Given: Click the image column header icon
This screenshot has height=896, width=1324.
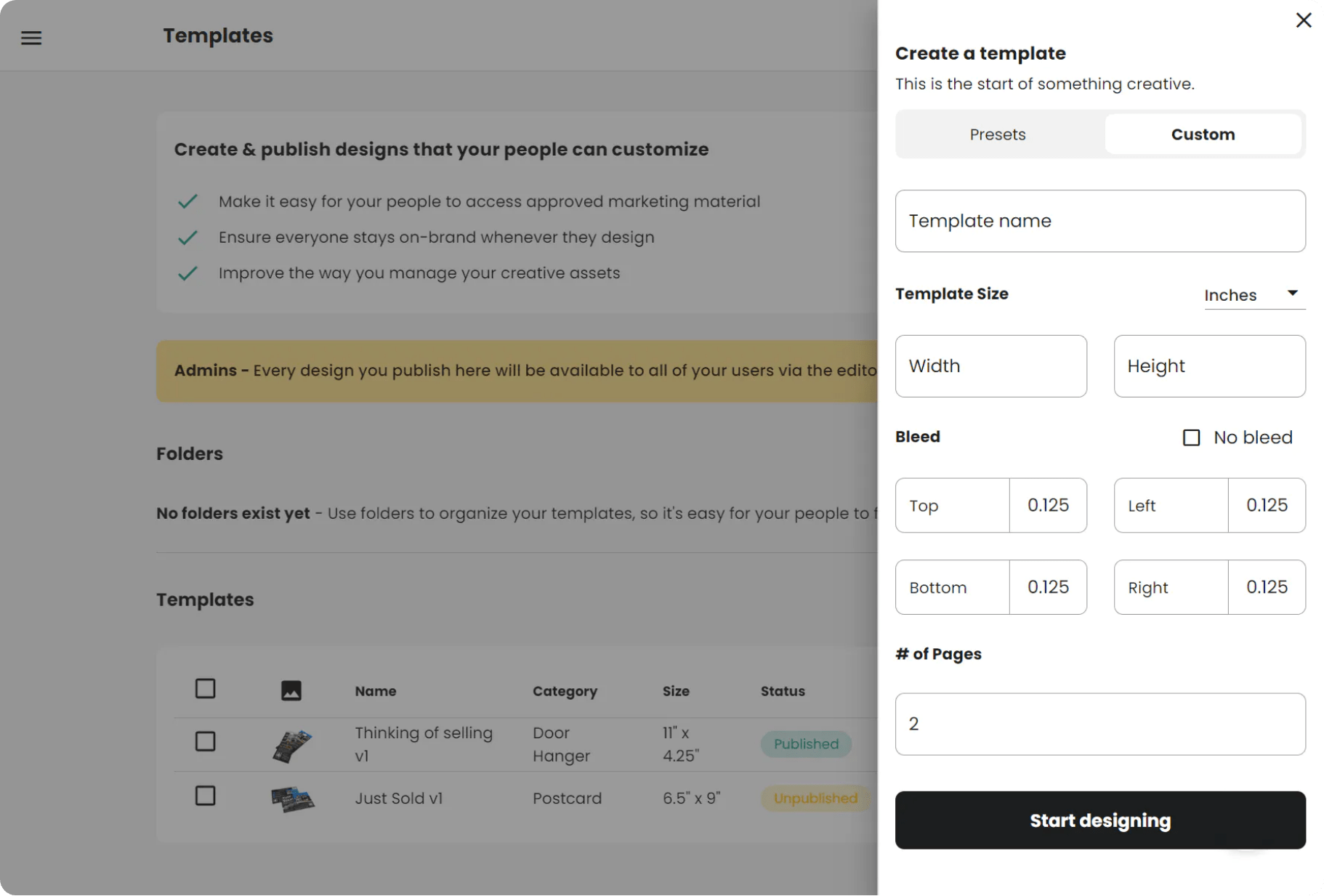Looking at the screenshot, I should [291, 690].
